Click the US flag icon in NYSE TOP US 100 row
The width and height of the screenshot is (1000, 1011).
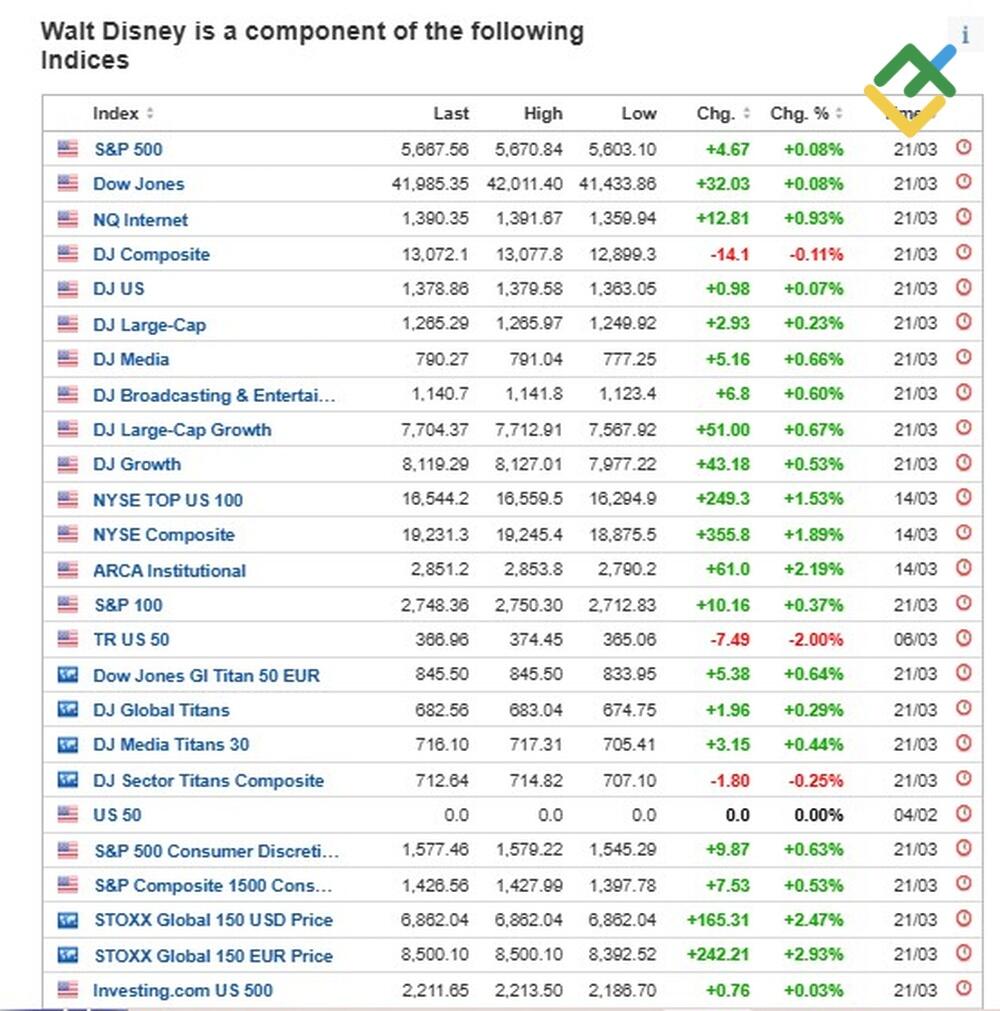(68, 499)
